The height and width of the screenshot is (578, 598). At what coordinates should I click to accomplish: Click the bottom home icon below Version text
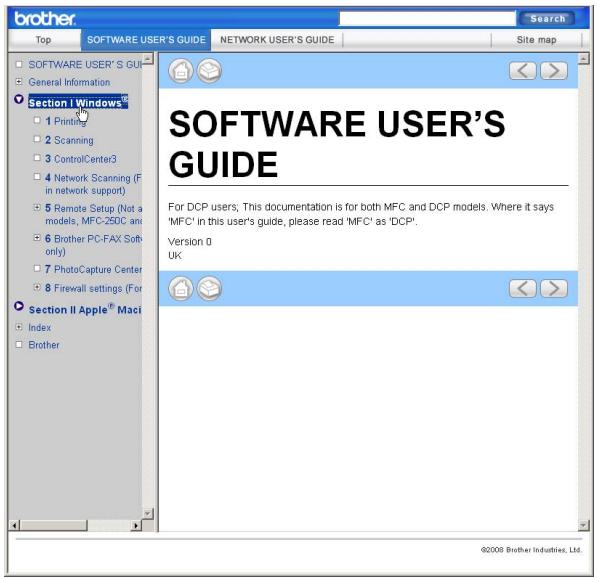(x=181, y=289)
